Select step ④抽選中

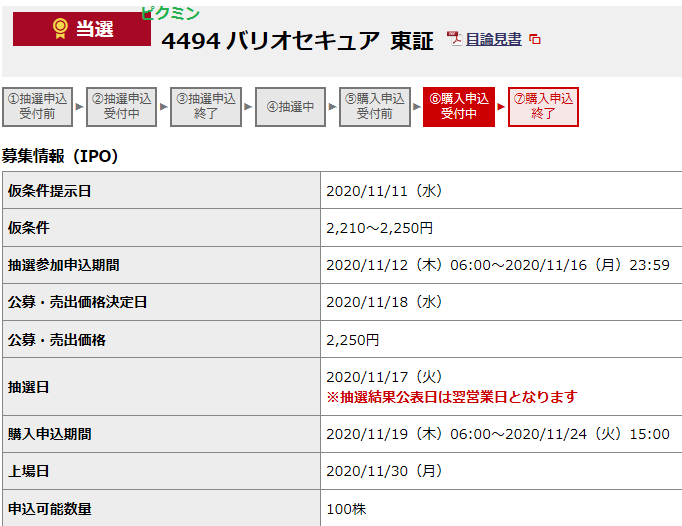tap(290, 107)
